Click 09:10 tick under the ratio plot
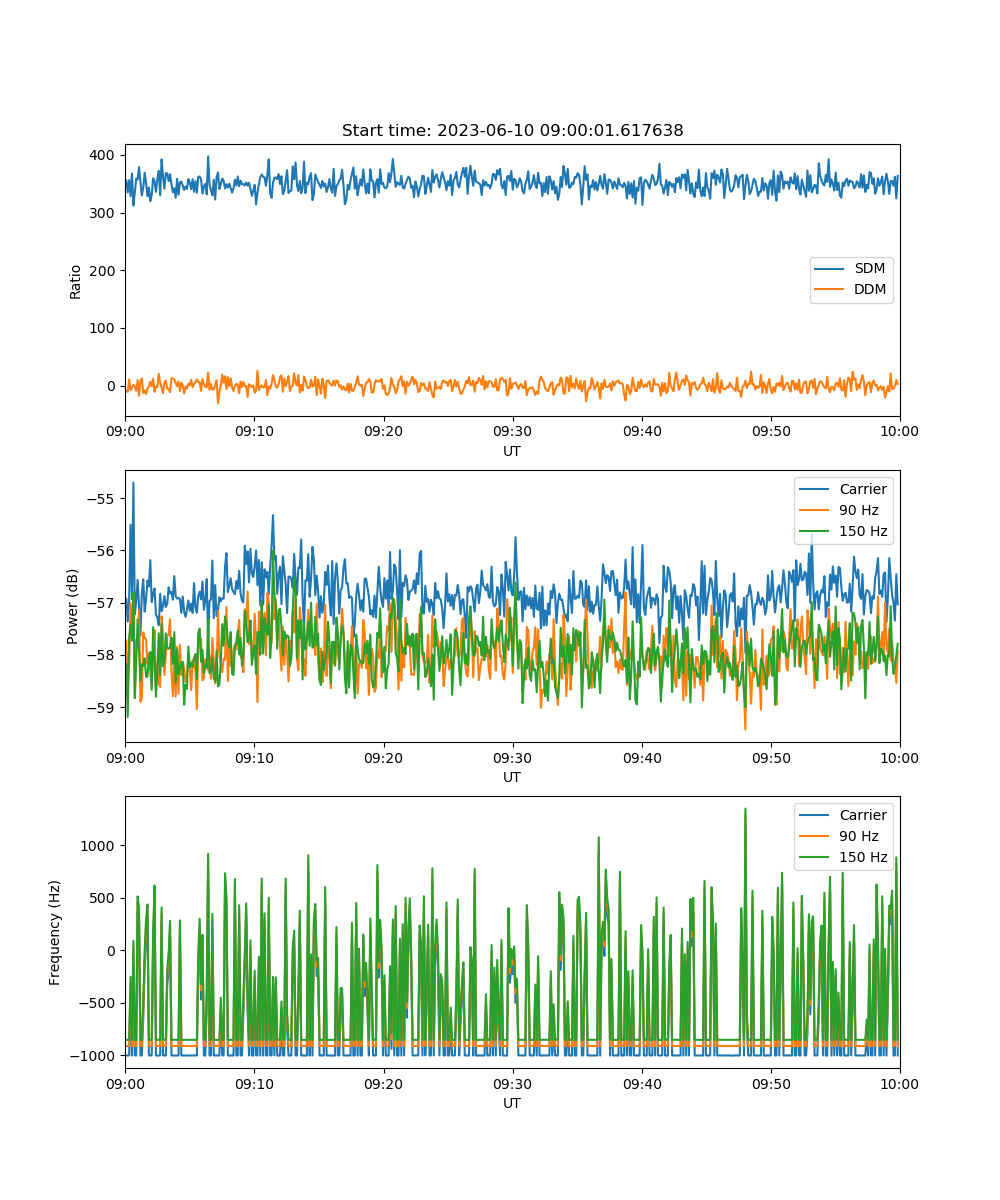 tap(254, 431)
